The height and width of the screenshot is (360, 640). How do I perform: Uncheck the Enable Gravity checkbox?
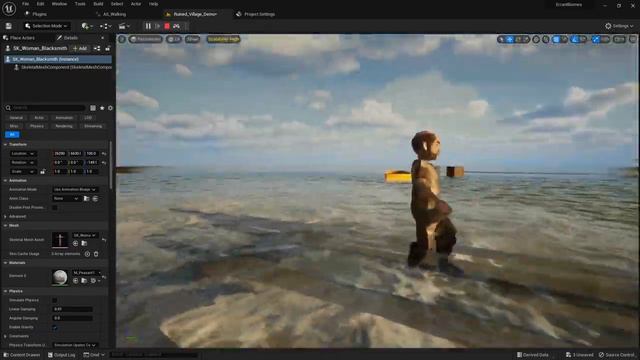pyautogui.click(x=55, y=327)
